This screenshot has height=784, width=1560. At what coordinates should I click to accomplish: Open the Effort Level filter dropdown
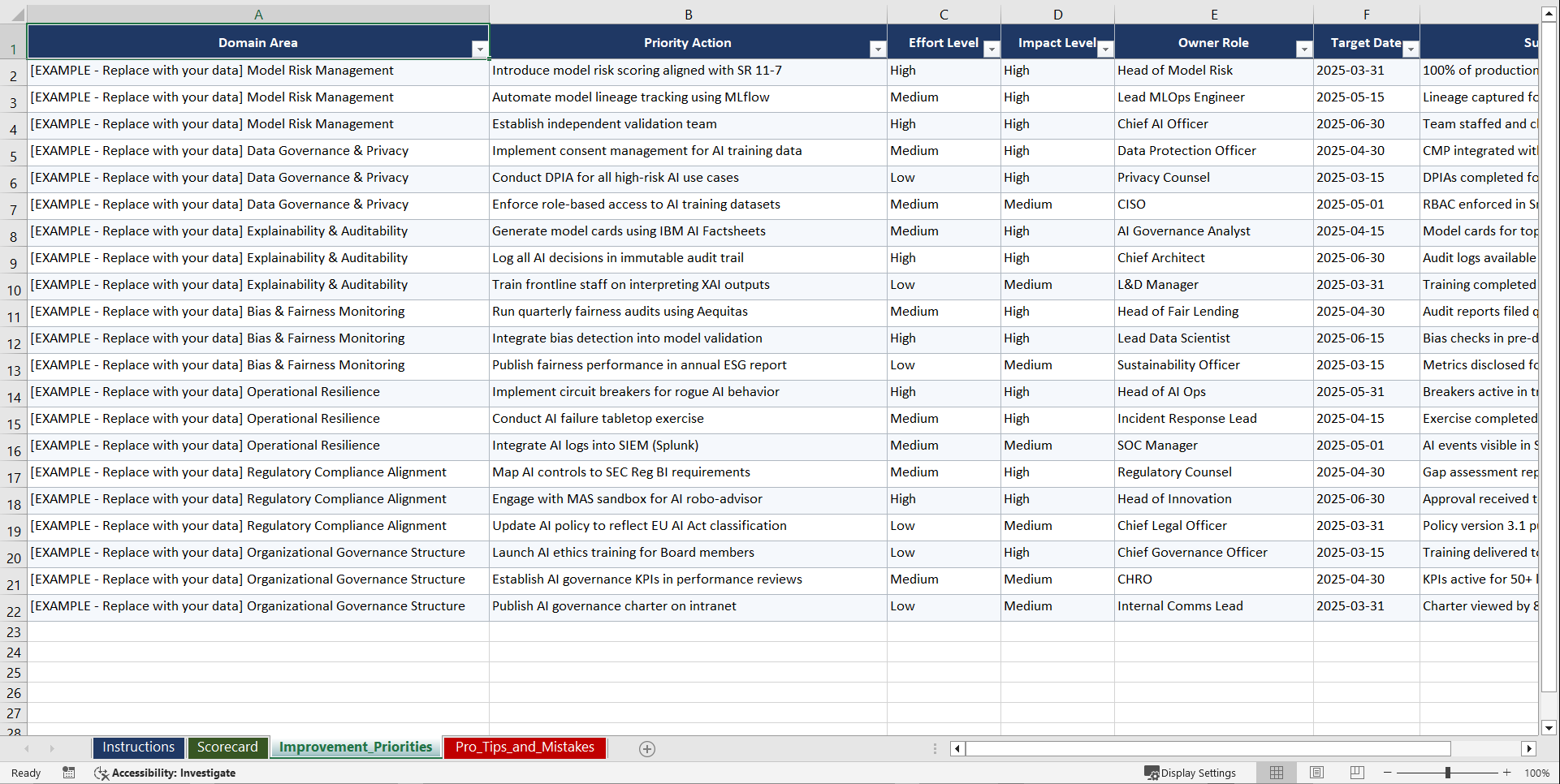click(992, 49)
